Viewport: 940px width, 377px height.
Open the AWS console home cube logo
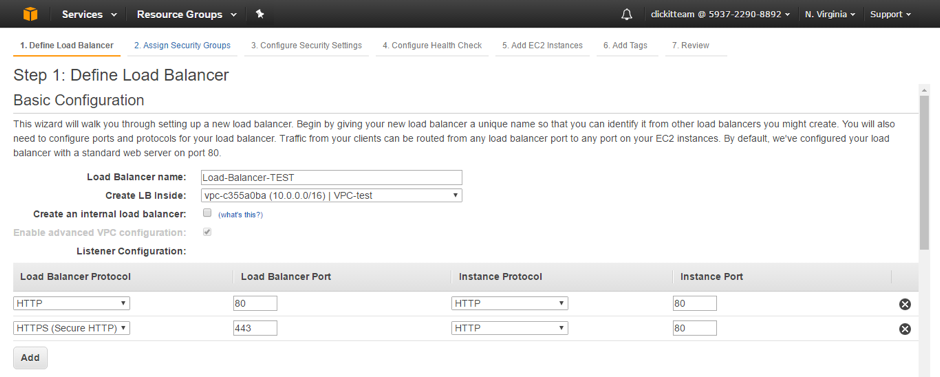coord(30,14)
